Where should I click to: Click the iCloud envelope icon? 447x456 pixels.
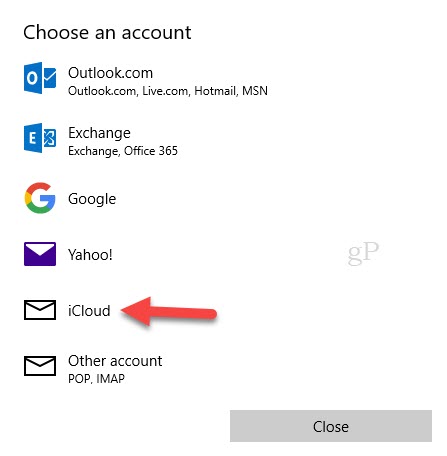pyautogui.click(x=40, y=310)
